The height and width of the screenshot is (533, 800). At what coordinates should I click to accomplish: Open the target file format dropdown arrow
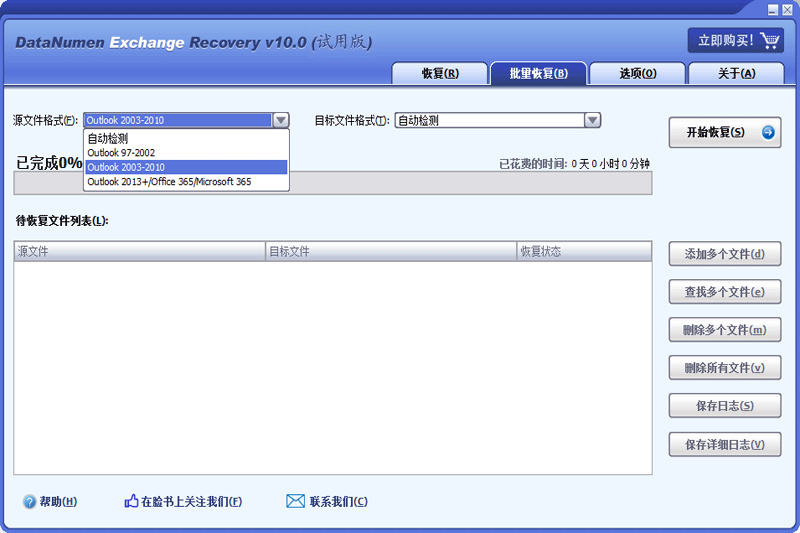(592, 120)
